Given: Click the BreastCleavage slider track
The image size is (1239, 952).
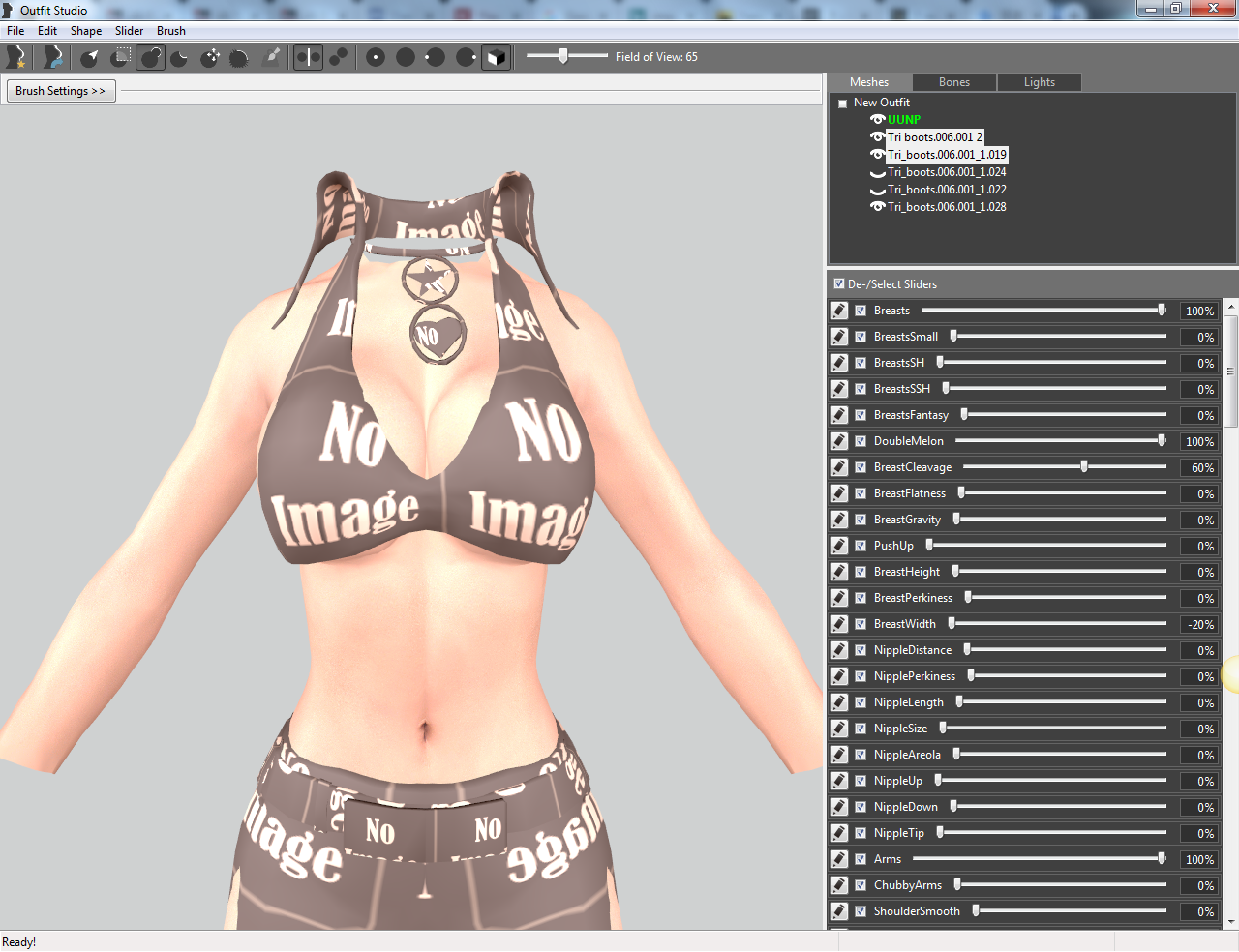Looking at the screenshot, I should 1065,467.
